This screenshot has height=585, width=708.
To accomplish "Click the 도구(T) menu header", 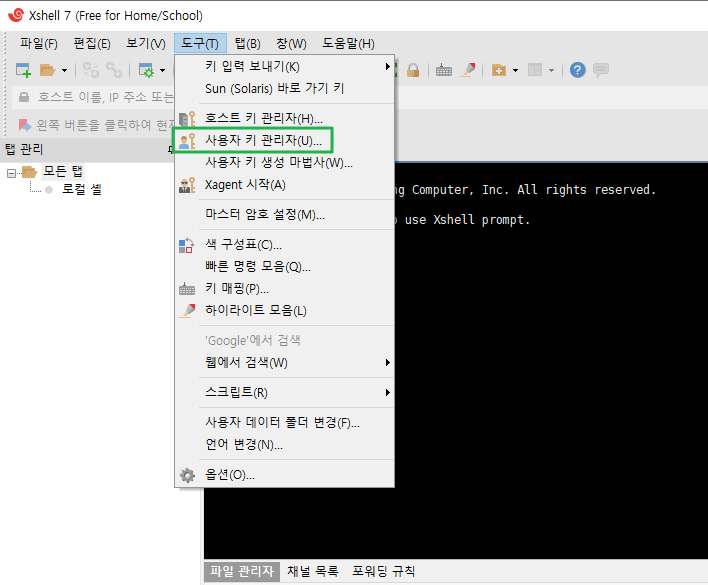I will 200,43.
